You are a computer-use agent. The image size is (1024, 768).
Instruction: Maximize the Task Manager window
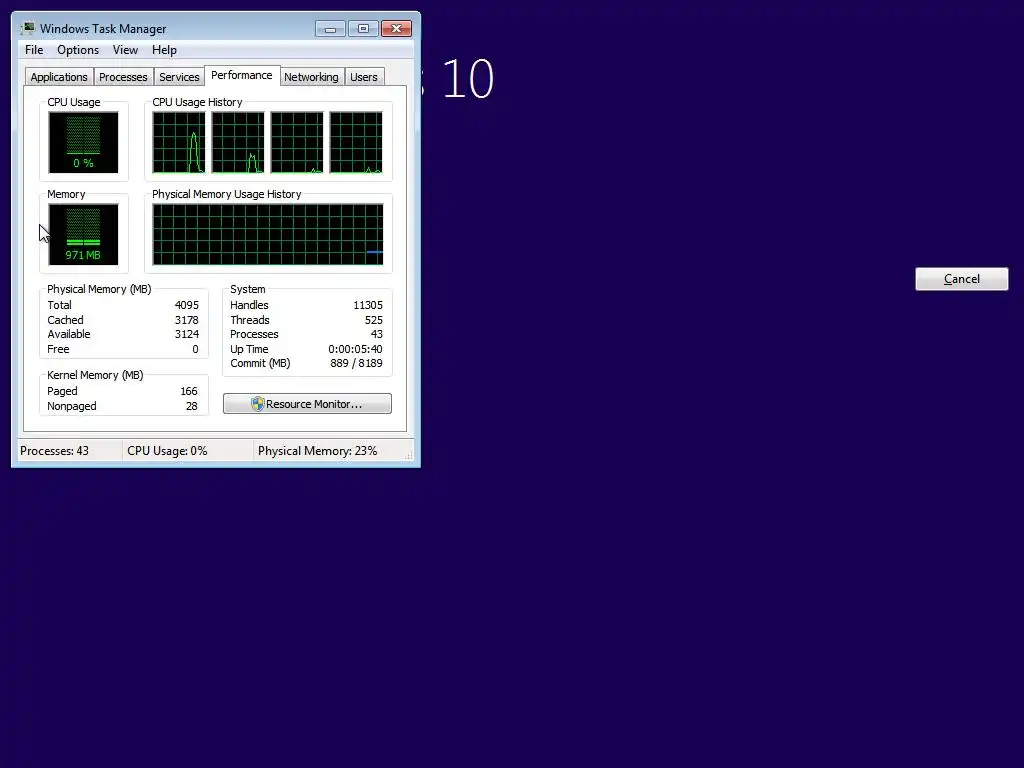363,29
